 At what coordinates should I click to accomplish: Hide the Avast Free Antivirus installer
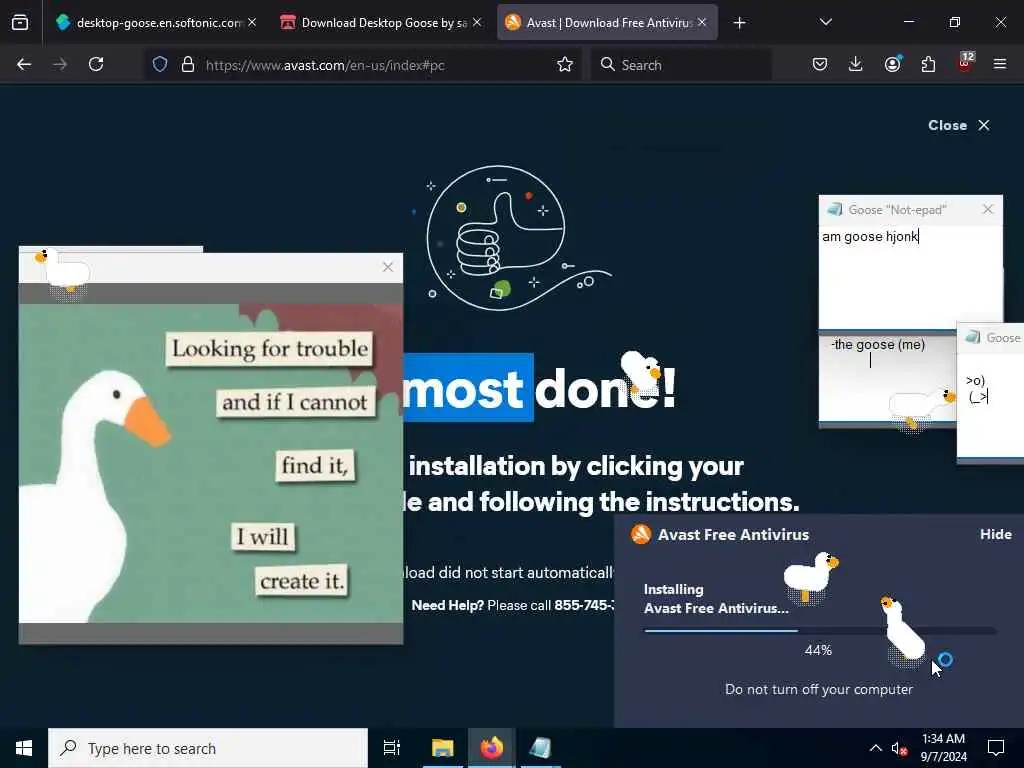[x=995, y=534]
